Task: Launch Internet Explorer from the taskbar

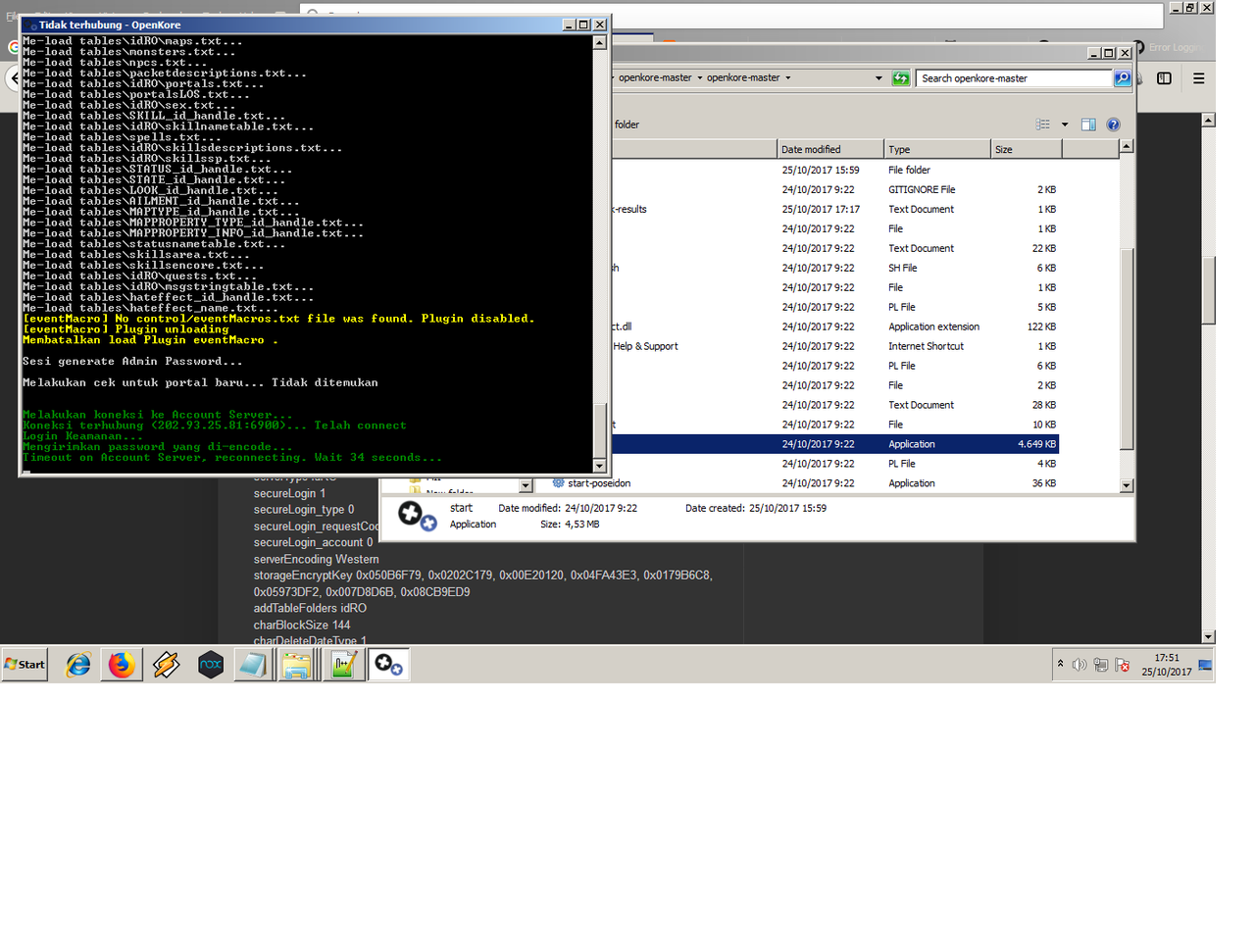Action: coord(78,665)
